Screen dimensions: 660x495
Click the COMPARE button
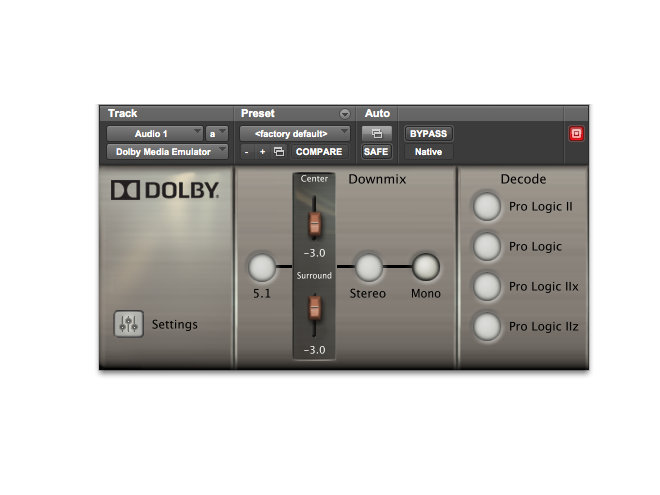pos(319,152)
